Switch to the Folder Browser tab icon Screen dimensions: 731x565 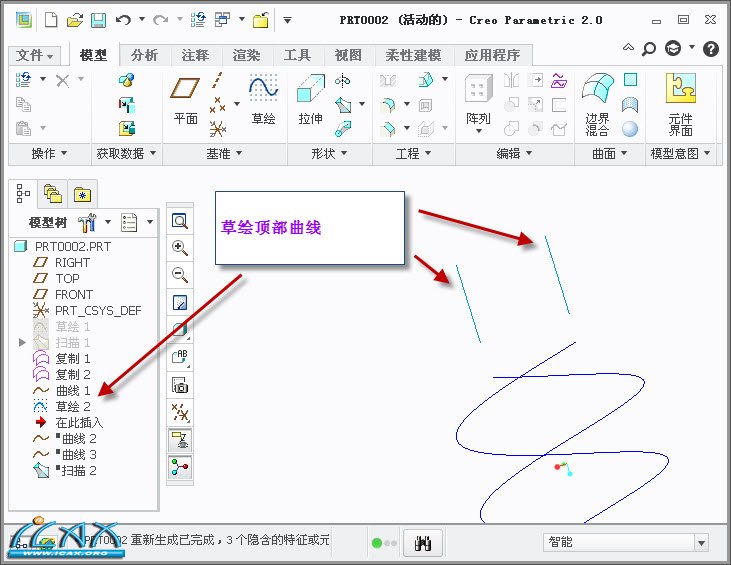point(53,193)
